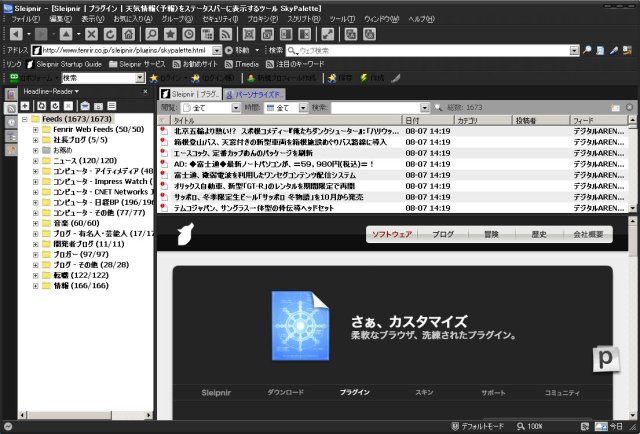Open the お気に入り(A) menu

coord(133,19)
